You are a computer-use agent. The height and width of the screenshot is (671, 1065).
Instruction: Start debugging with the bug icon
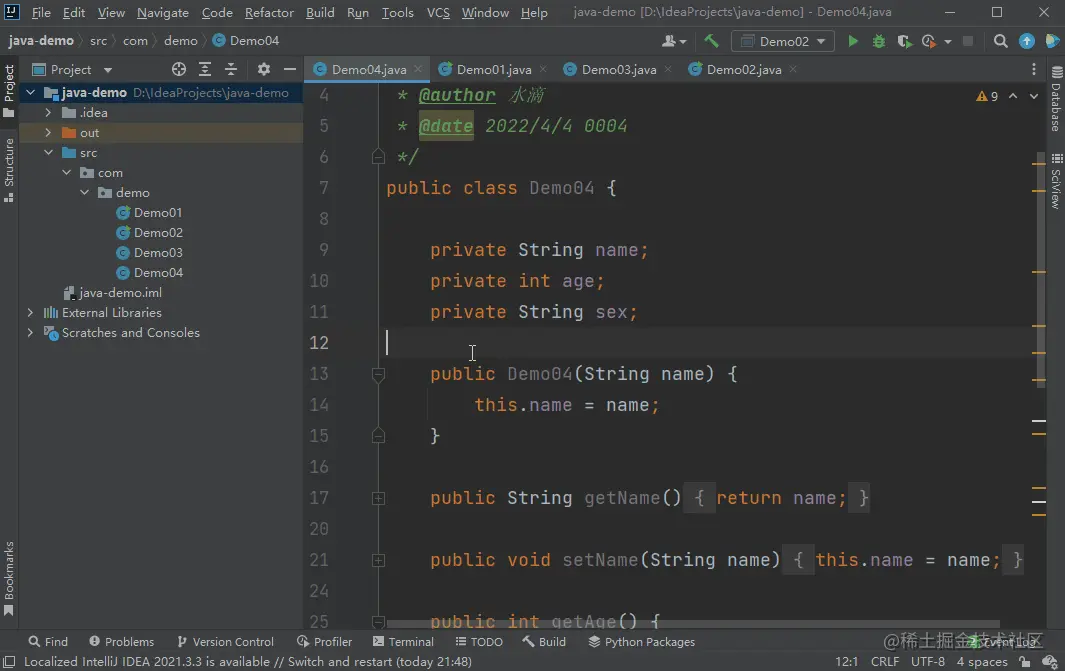(x=878, y=41)
